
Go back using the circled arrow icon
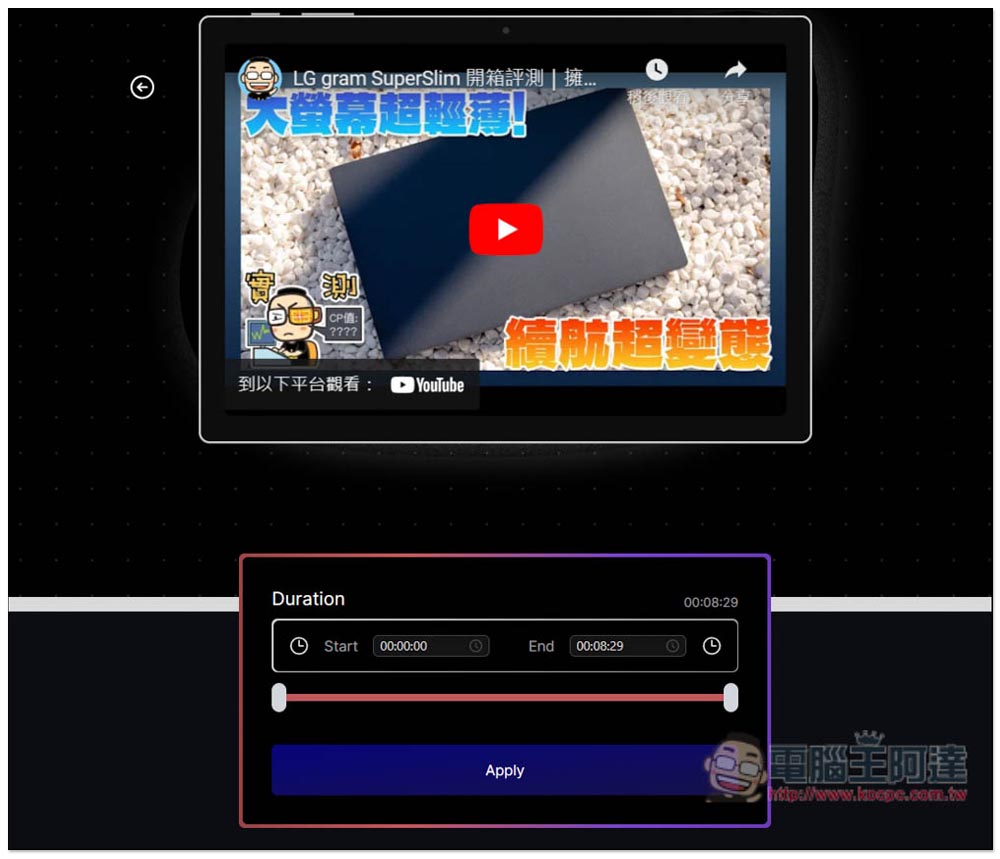142,87
